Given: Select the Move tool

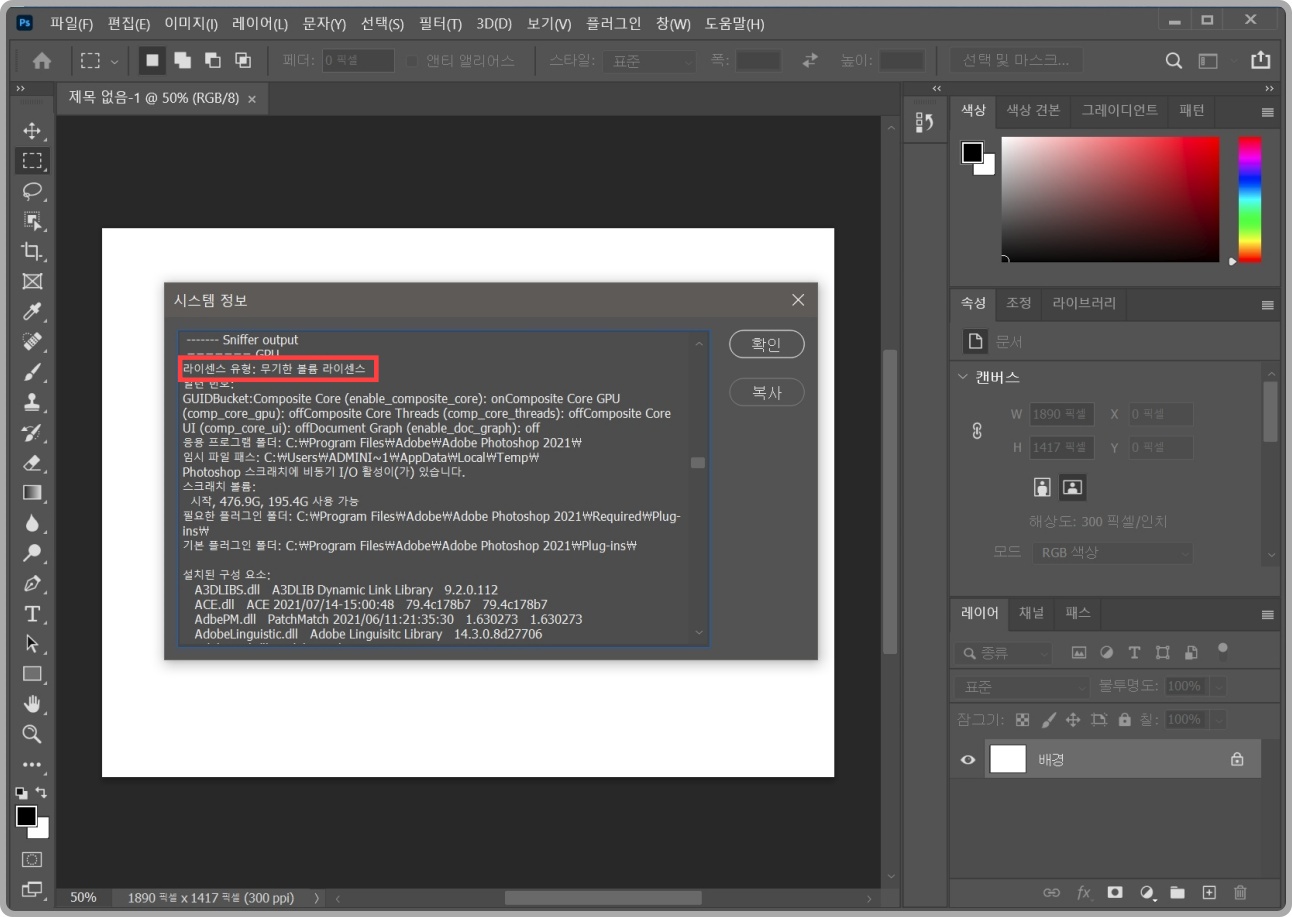Looking at the screenshot, I should (x=32, y=131).
